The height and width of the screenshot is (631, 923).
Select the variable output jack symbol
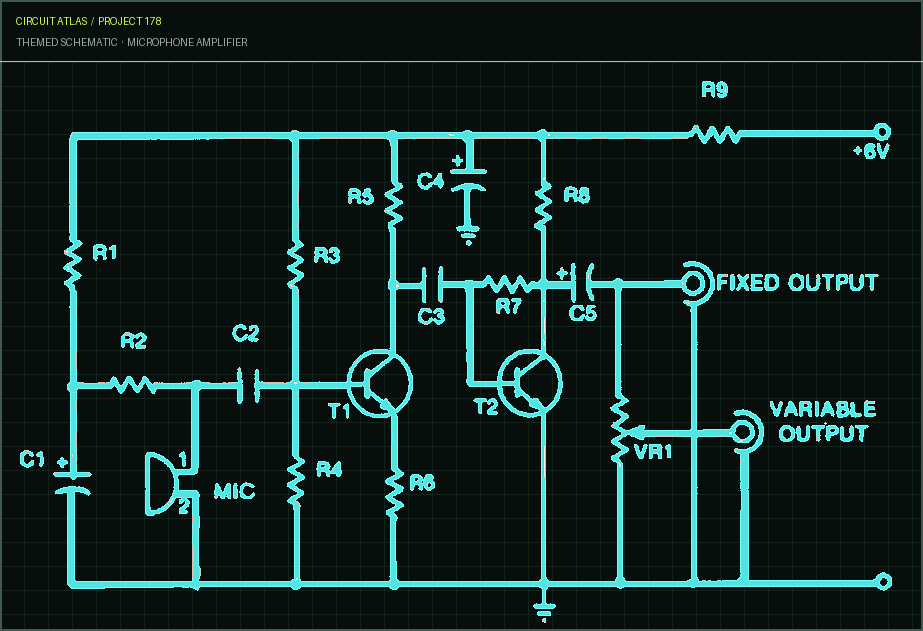pyautogui.click(x=746, y=432)
